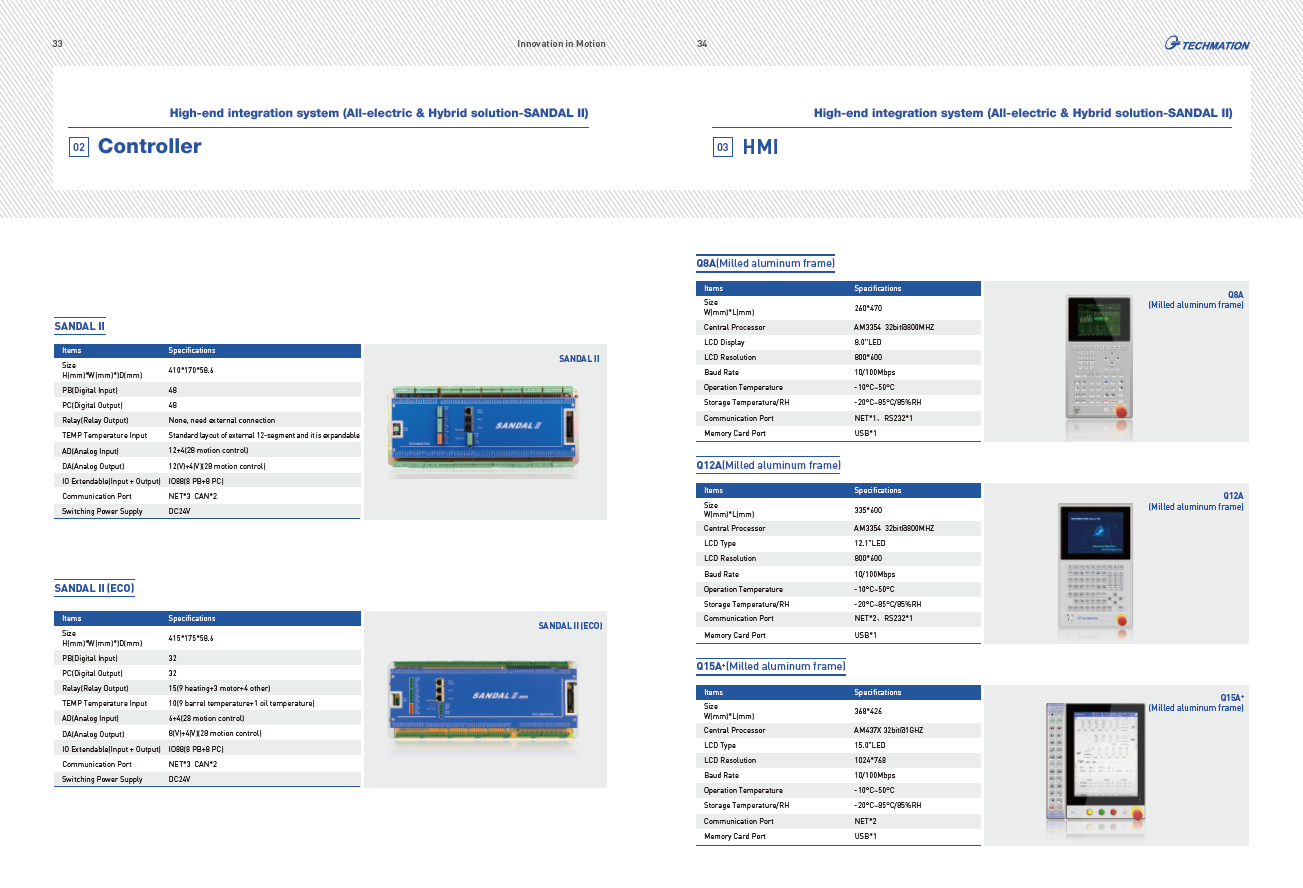
Task: Click page number 33
Action: [58, 44]
